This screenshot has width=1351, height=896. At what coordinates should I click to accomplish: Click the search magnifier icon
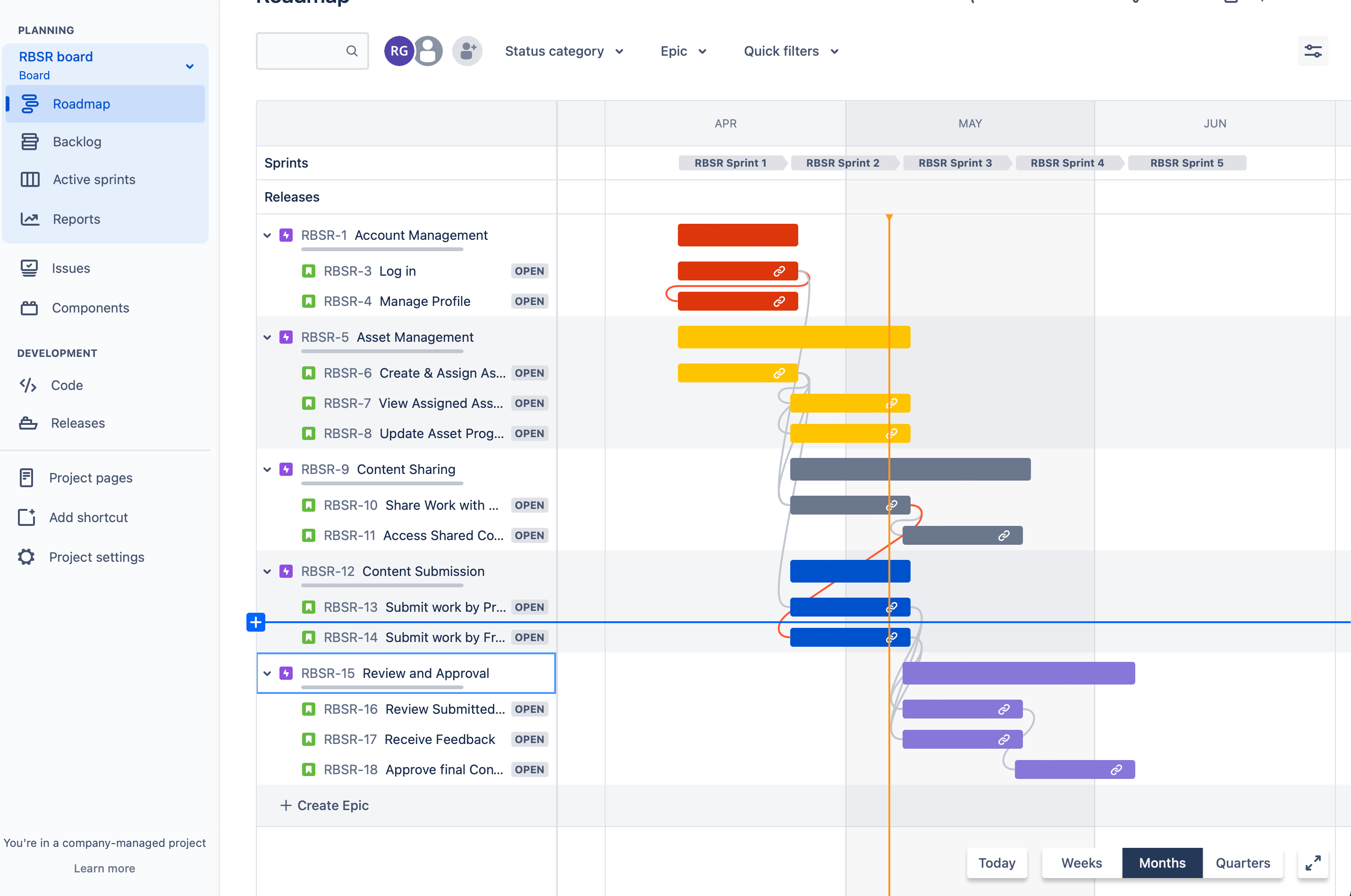pos(352,51)
